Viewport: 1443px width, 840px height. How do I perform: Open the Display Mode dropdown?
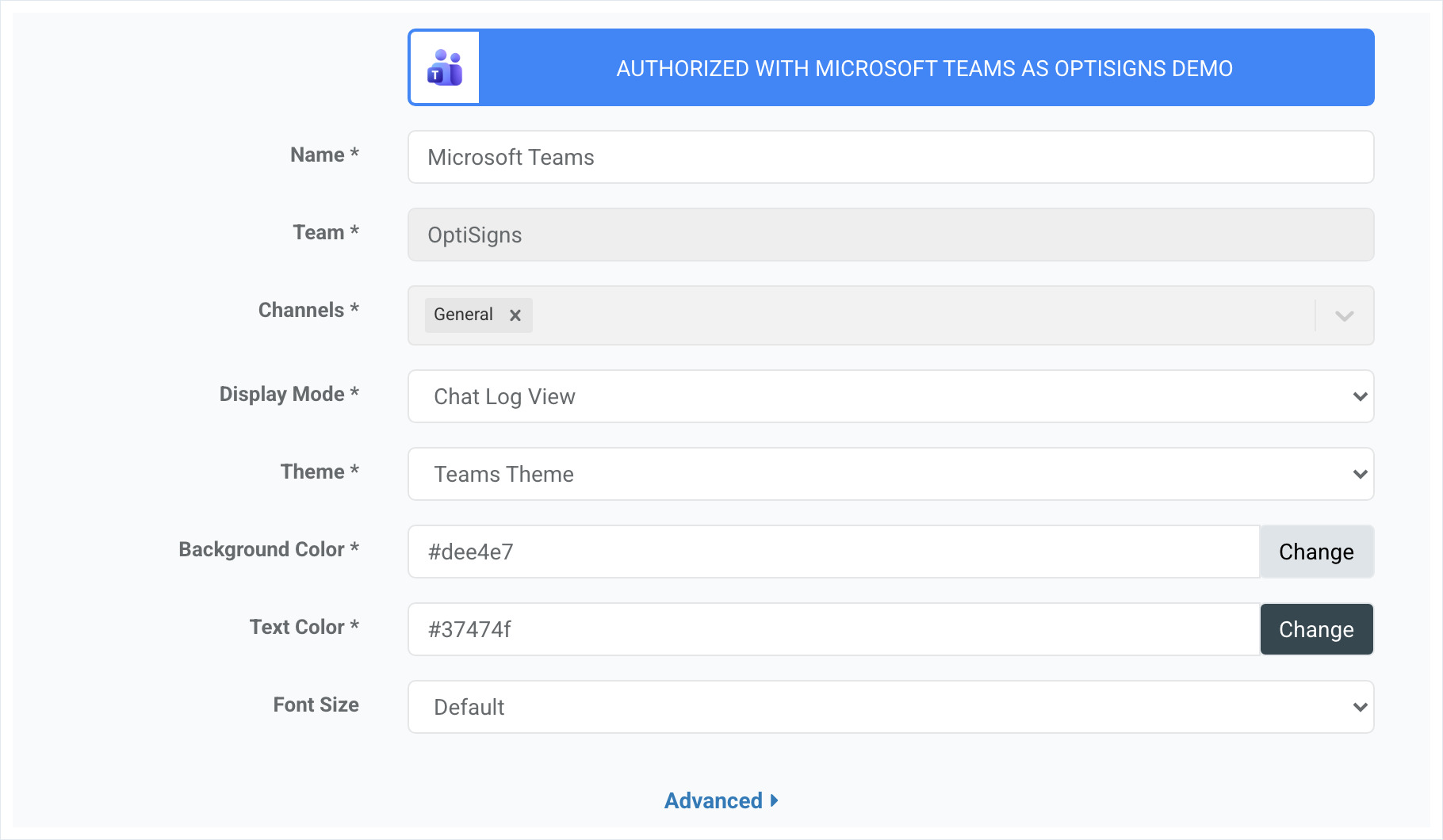[890, 396]
